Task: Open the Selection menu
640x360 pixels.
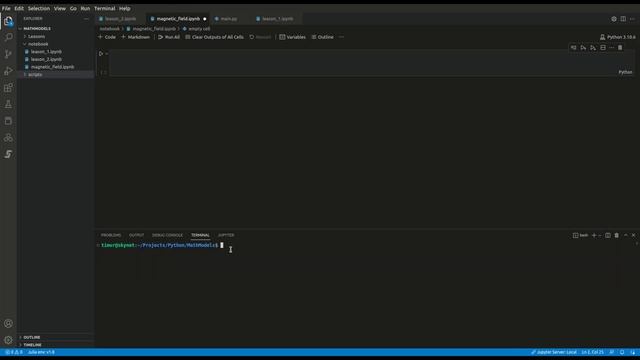Action: 39,8
